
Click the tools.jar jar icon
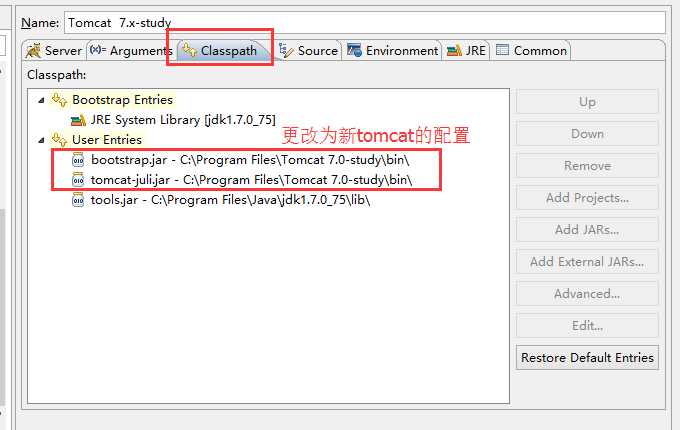coord(78,200)
